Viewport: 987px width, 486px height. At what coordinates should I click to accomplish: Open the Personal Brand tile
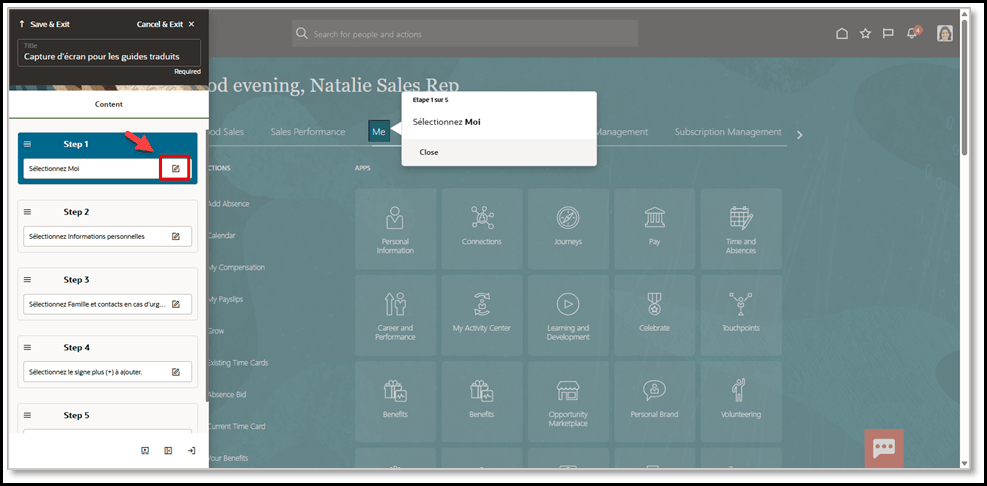[655, 402]
